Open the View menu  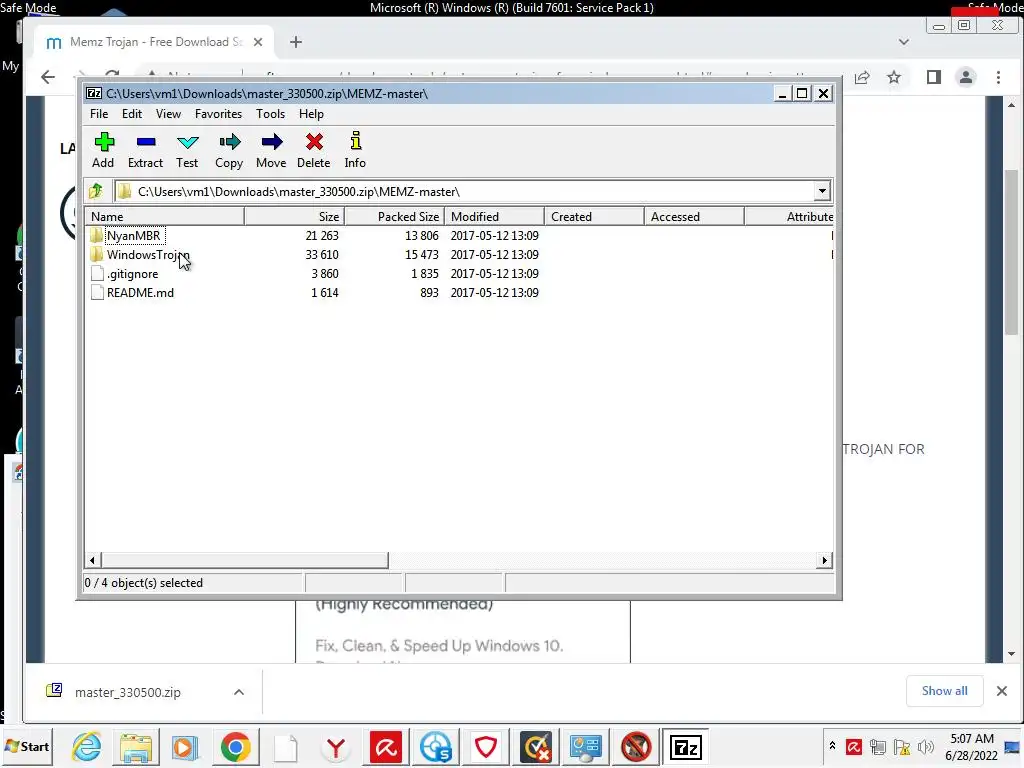(168, 114)
